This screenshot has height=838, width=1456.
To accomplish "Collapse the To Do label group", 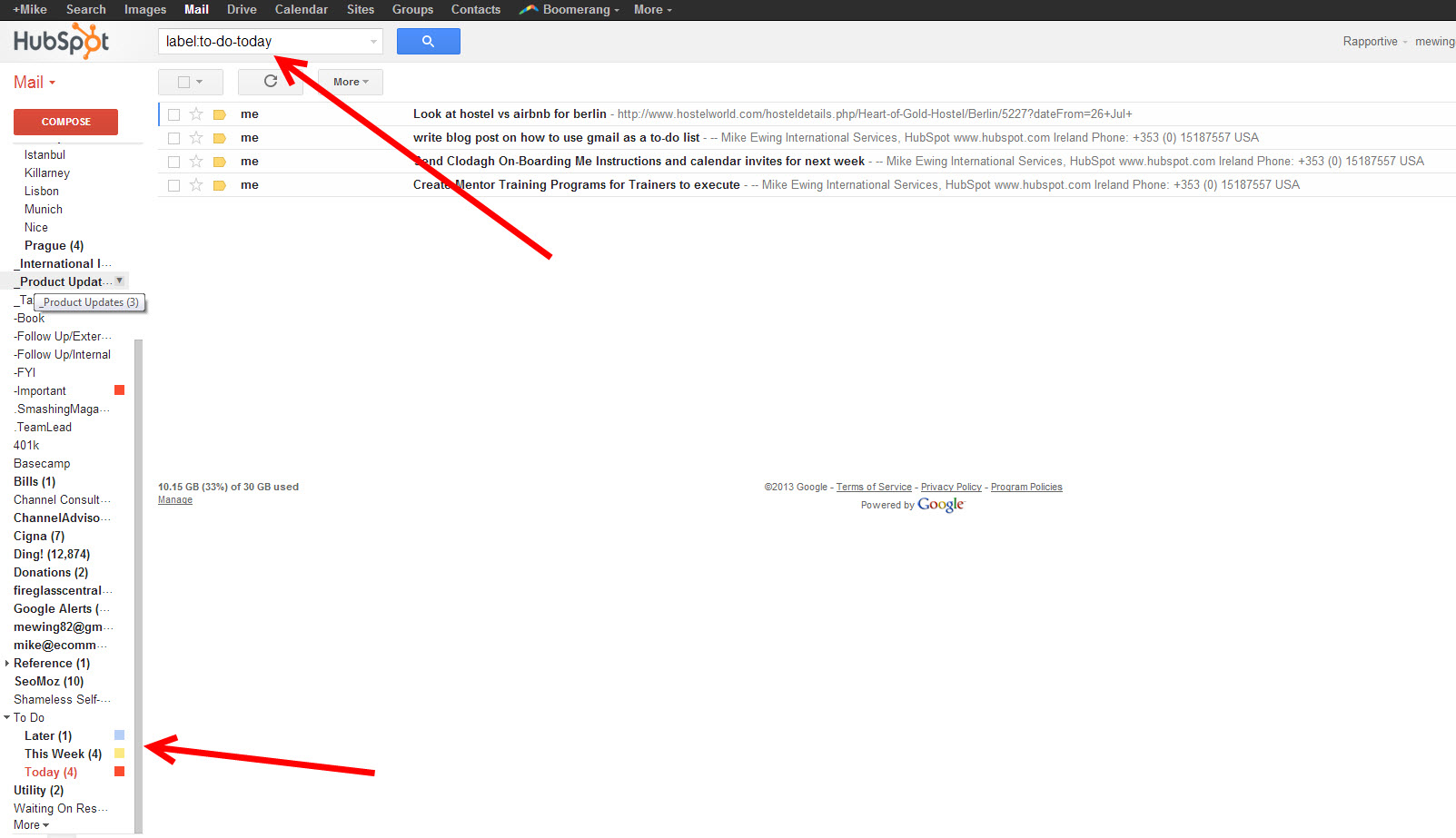I will [7, 717].
